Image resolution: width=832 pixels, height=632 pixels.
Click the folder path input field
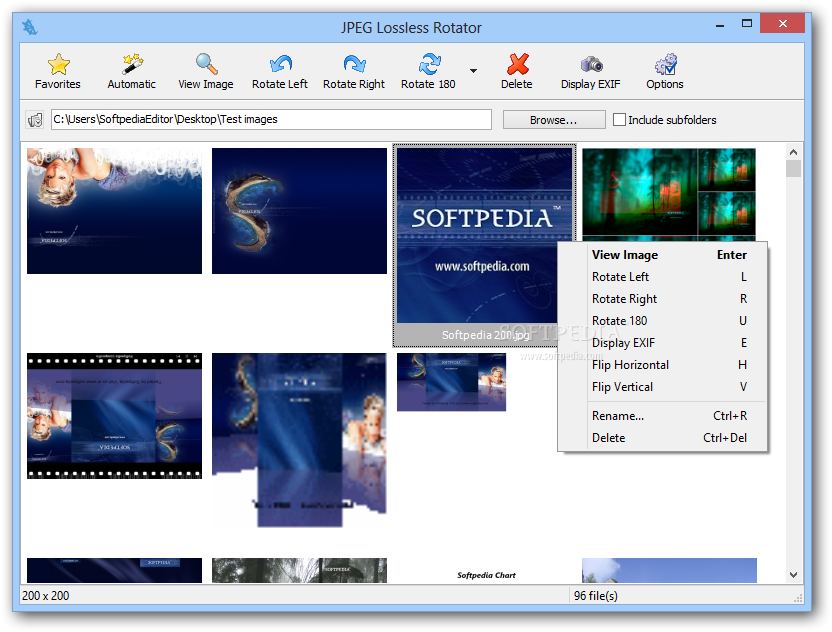(271, 119)
